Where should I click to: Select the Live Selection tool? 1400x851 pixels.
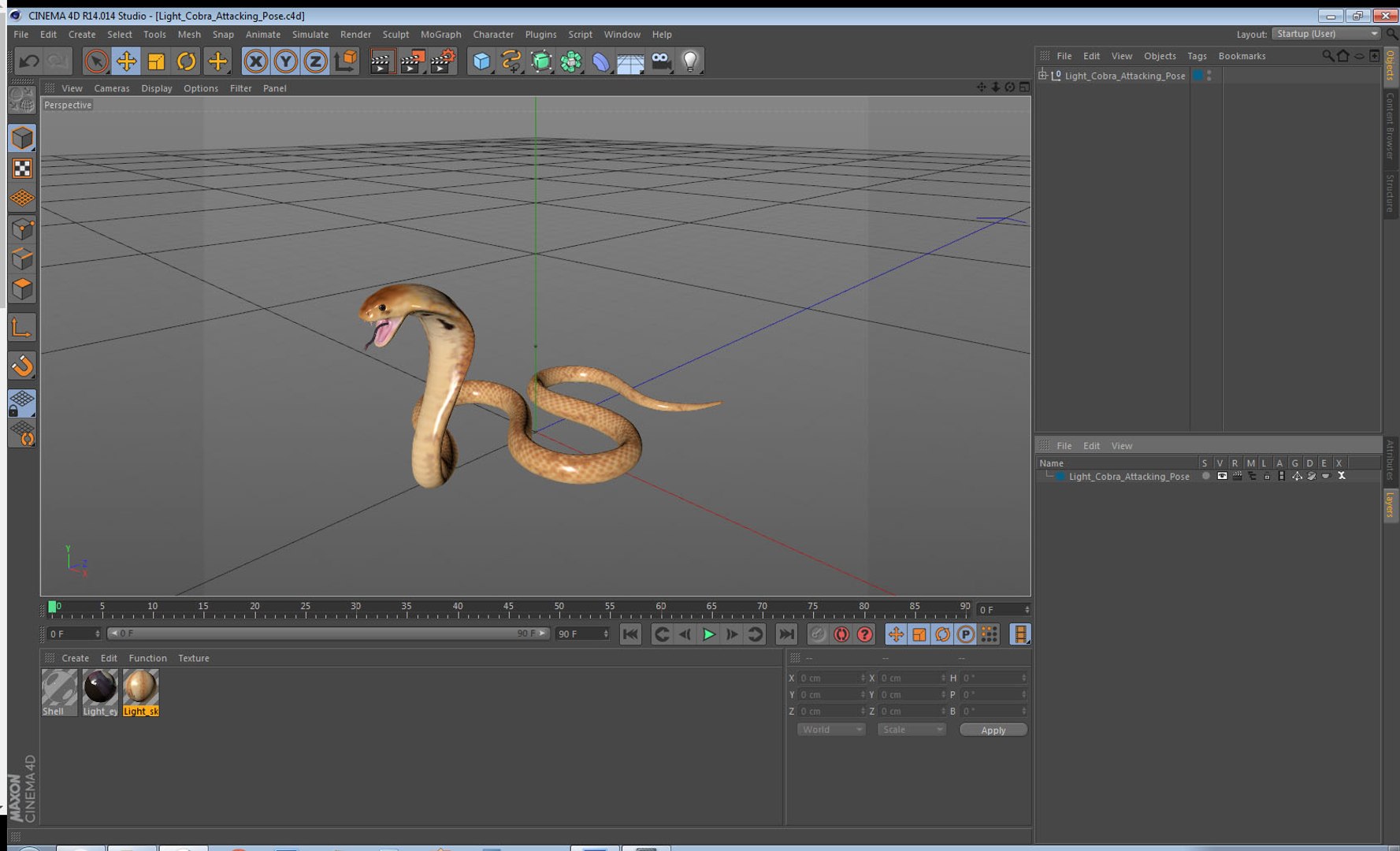[x=96, y=61]
